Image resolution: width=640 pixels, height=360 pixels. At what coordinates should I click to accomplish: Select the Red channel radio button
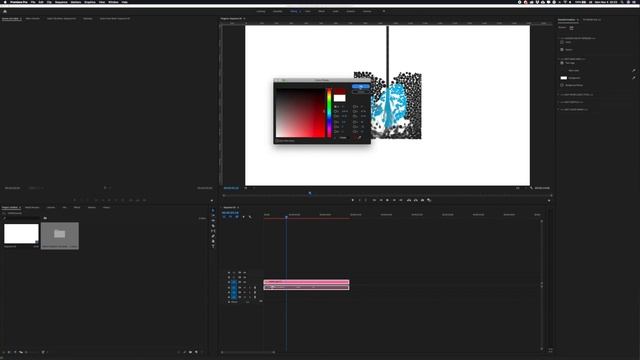tap(335, 122)
